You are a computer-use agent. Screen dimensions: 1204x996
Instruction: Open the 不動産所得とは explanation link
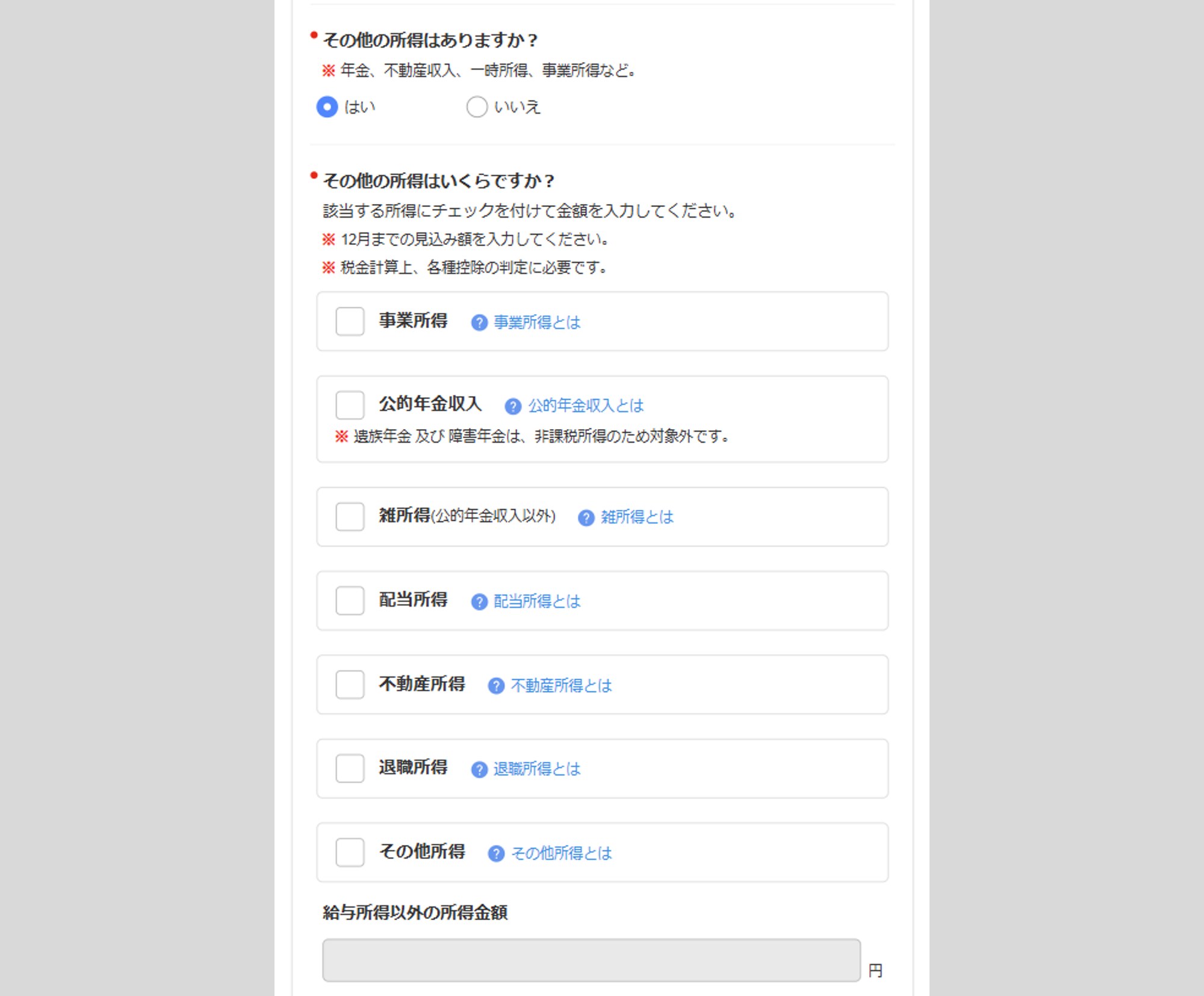click(561, 686)
